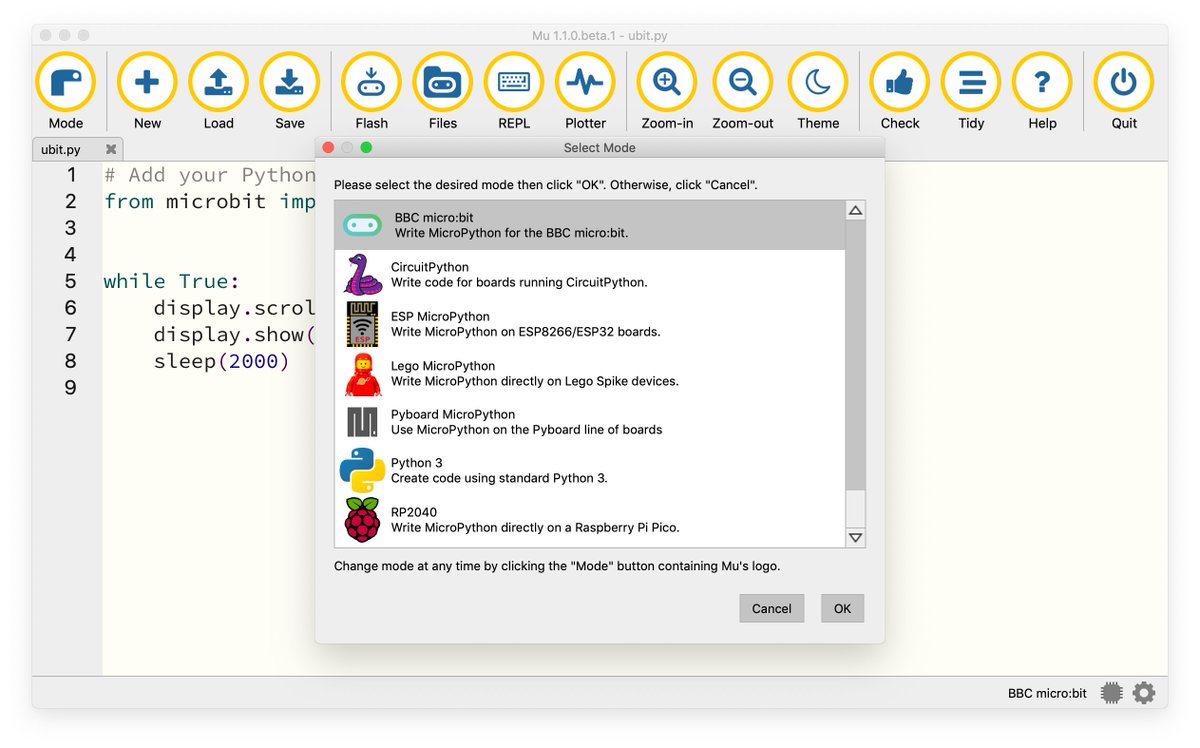Click the Mode button with Mu's logo
Image resolution: width=1200 pixels, height=748 pixels.
coord(65,81)
